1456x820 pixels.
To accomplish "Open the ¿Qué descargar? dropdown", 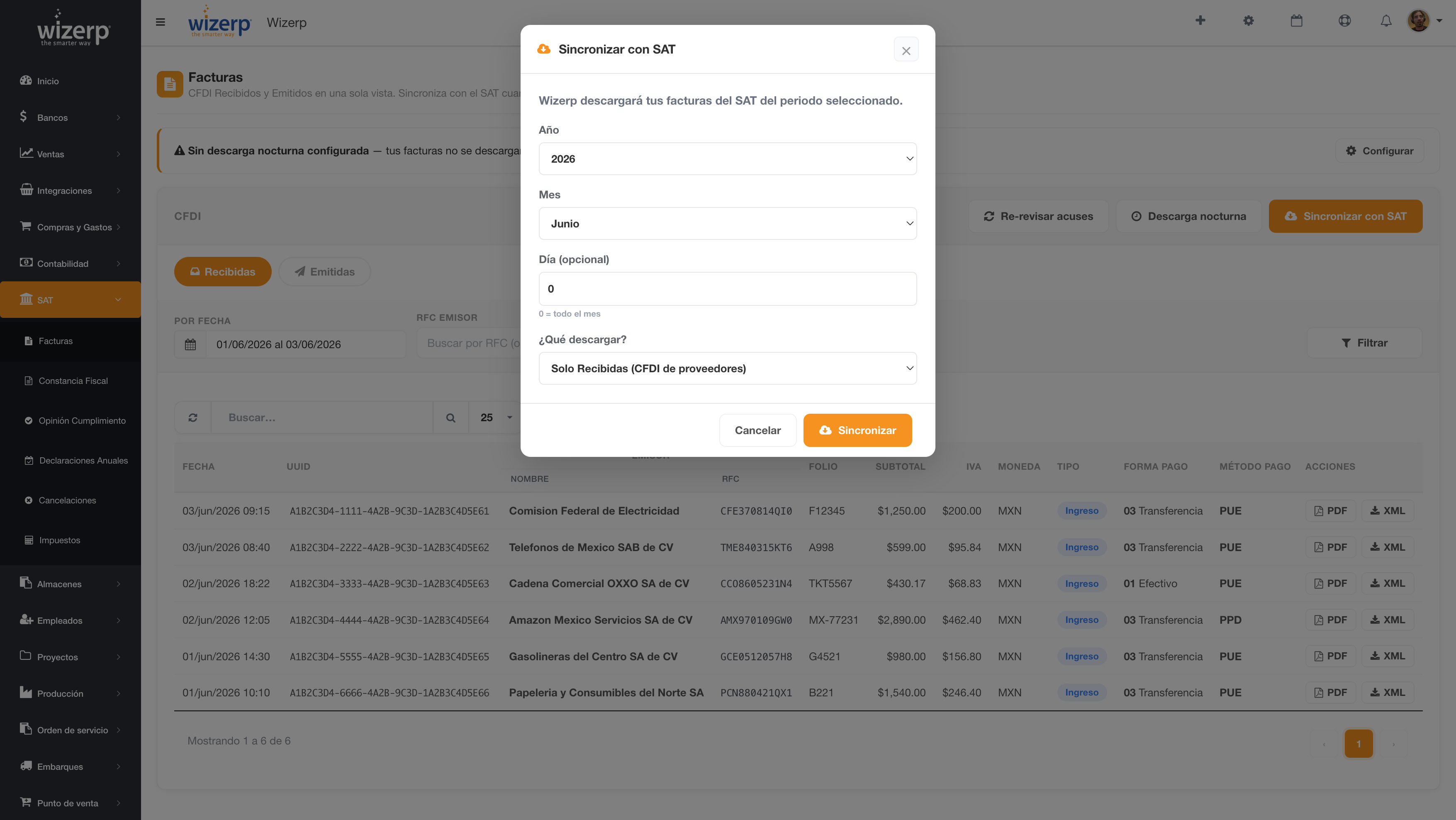I will (728, 368).
